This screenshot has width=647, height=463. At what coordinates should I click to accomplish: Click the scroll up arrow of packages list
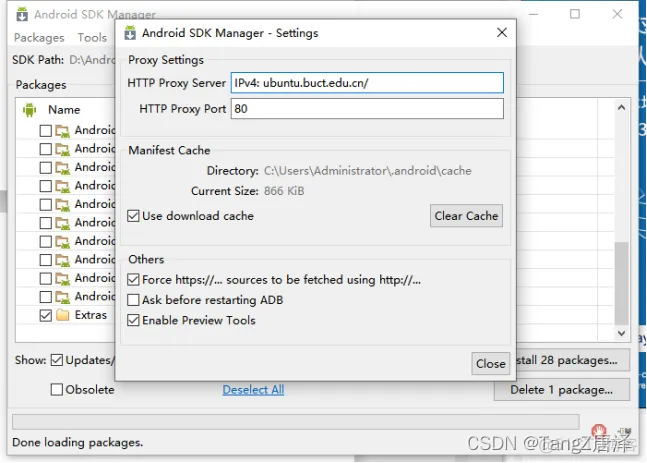[621, 108]
